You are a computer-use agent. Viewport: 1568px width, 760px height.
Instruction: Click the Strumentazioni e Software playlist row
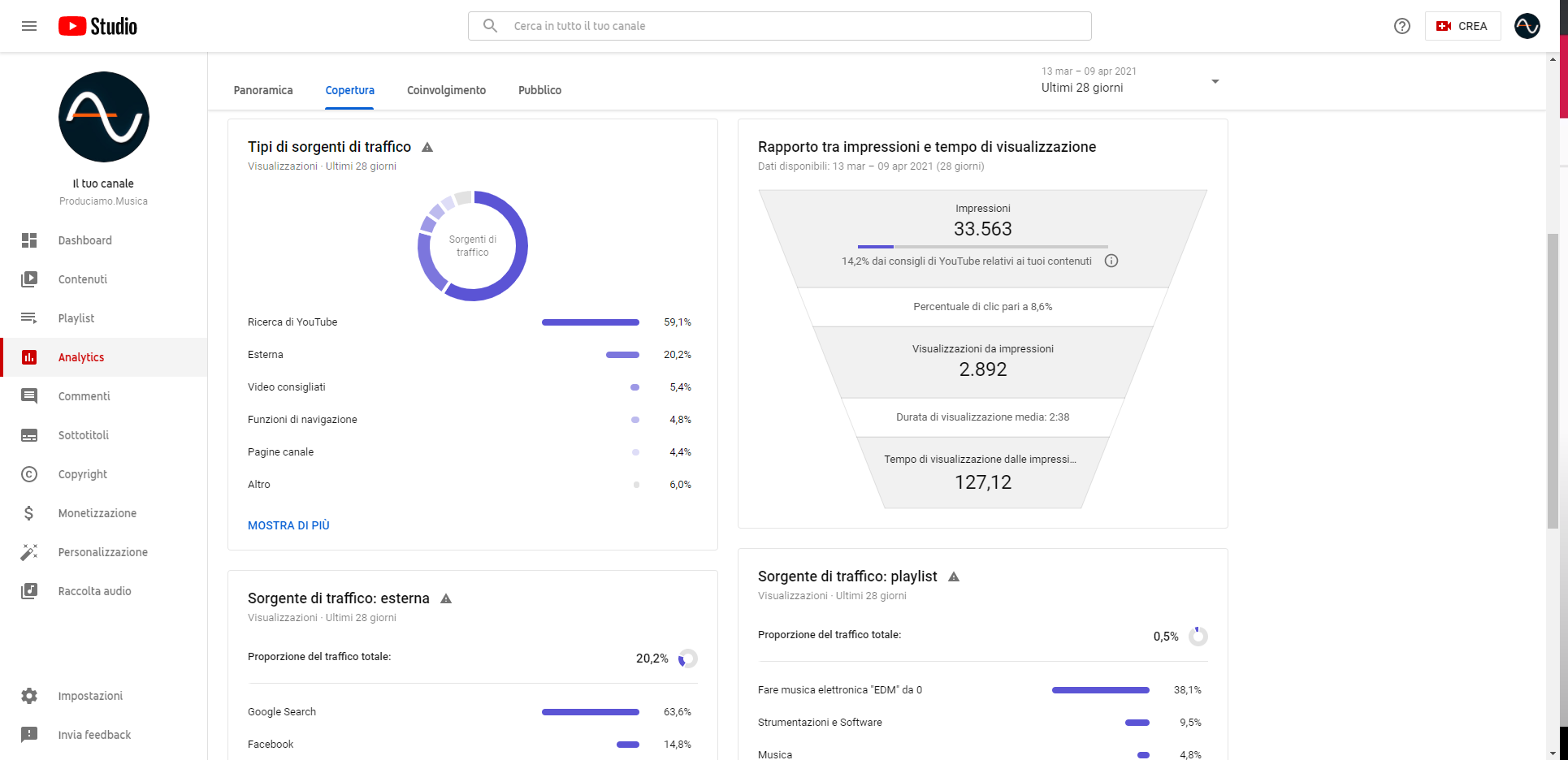coord(982,723)
